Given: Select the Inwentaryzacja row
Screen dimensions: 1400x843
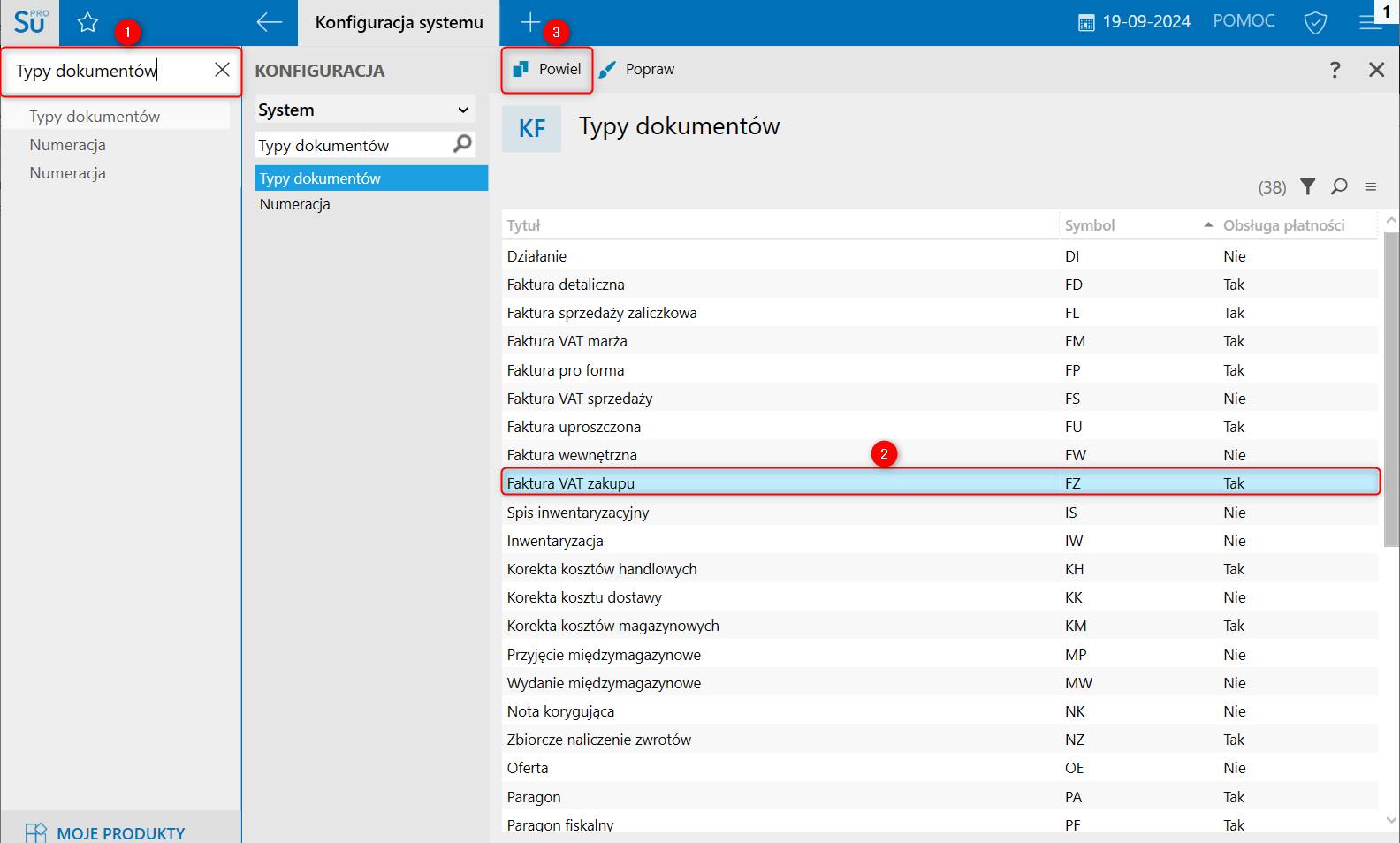Looking at the screenshot, I should [940, 541].
